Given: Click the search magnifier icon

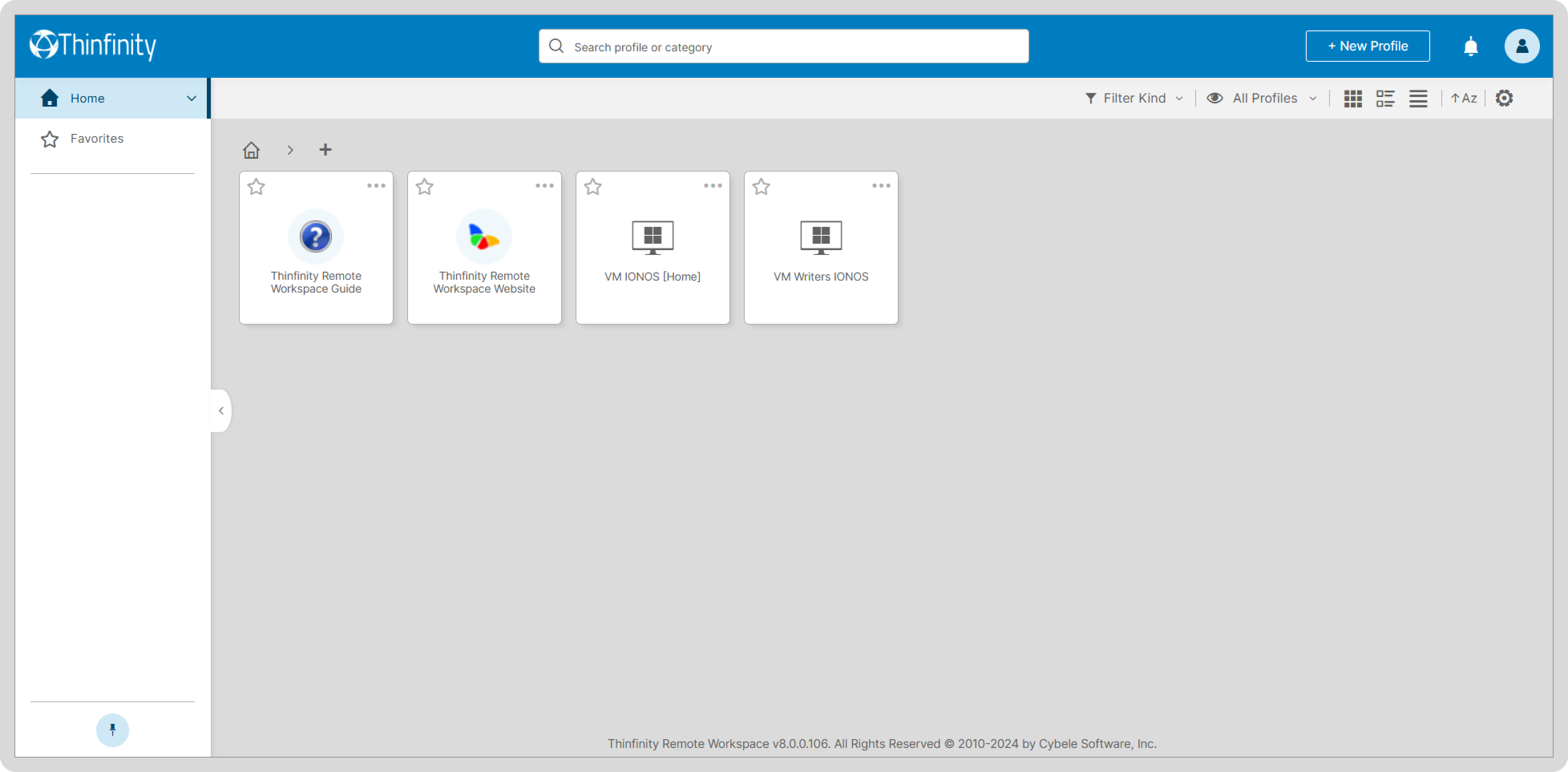Looking at the screenshot, I should click(x=556, y=46).
